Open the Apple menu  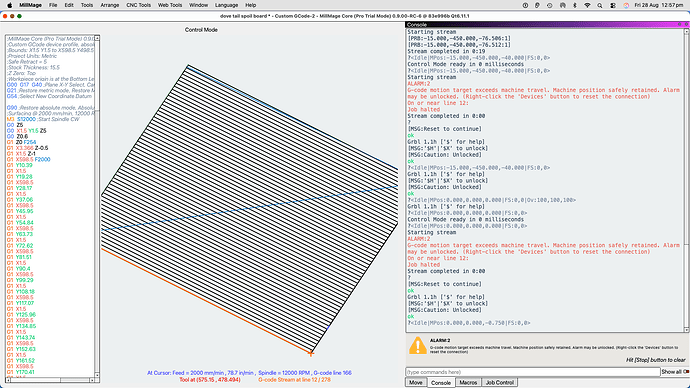point(10,5)
